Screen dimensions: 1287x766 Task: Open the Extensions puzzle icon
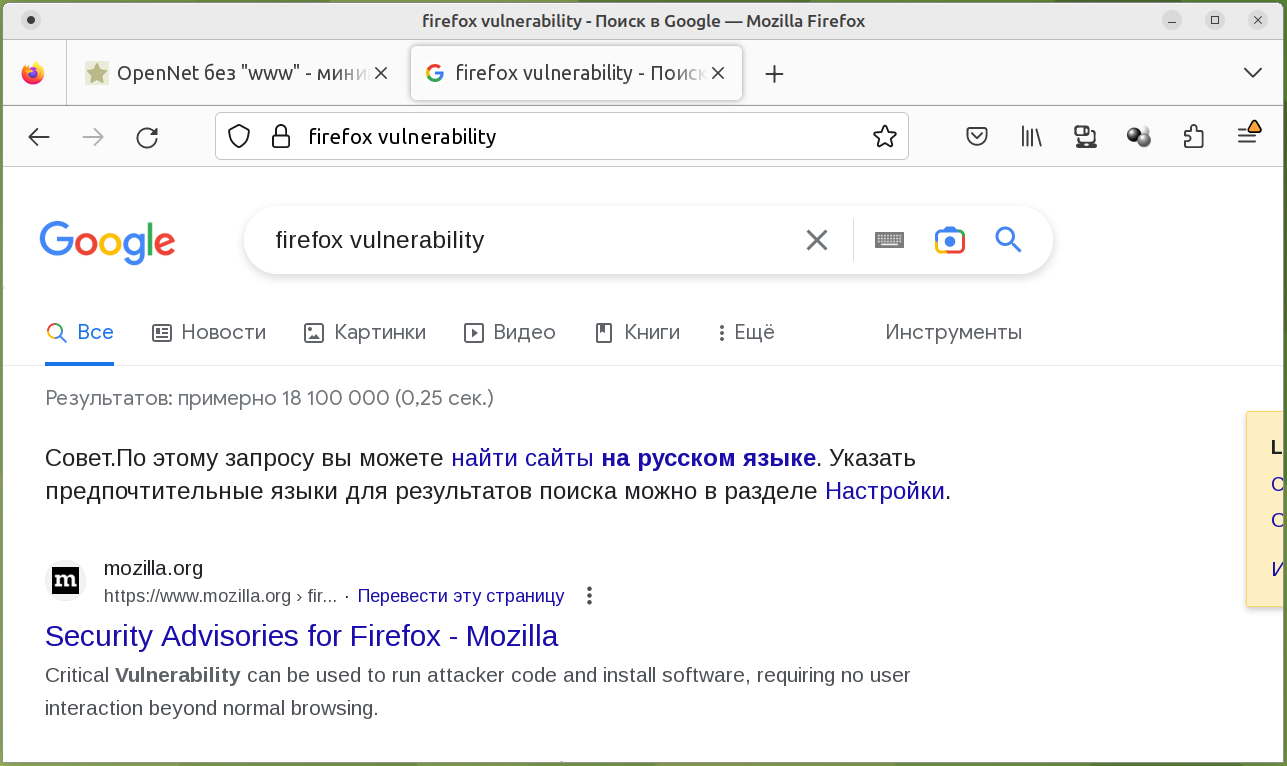1193,137
